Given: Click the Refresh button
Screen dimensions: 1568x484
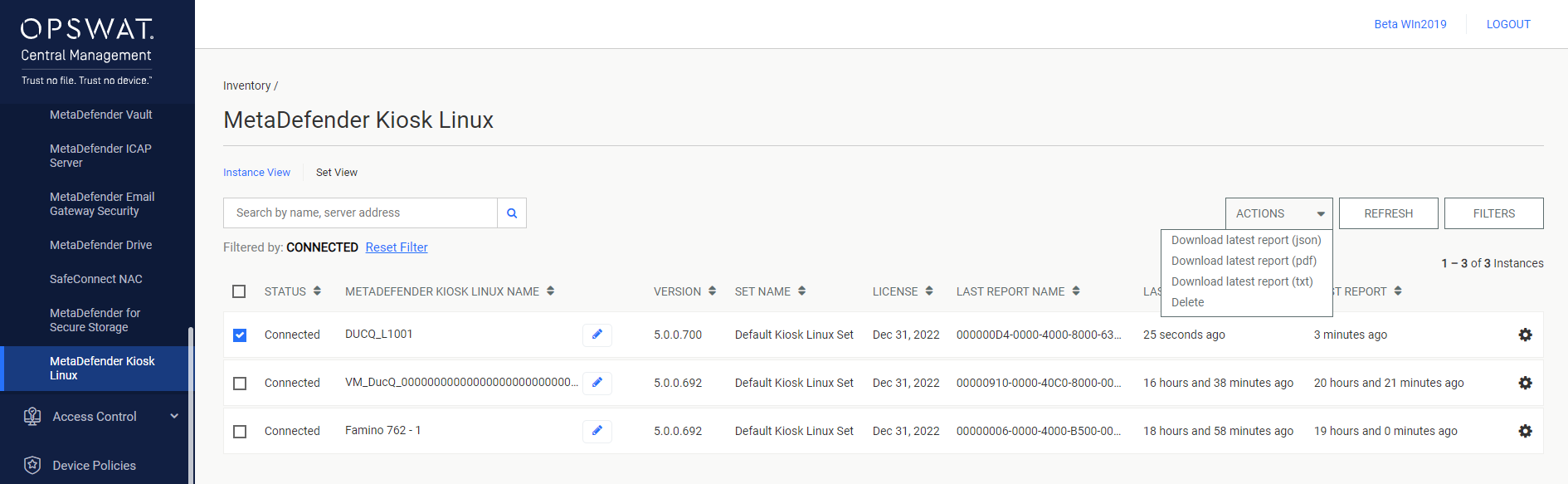Looking at the screenshot, I should click(x=1388, y=213).
